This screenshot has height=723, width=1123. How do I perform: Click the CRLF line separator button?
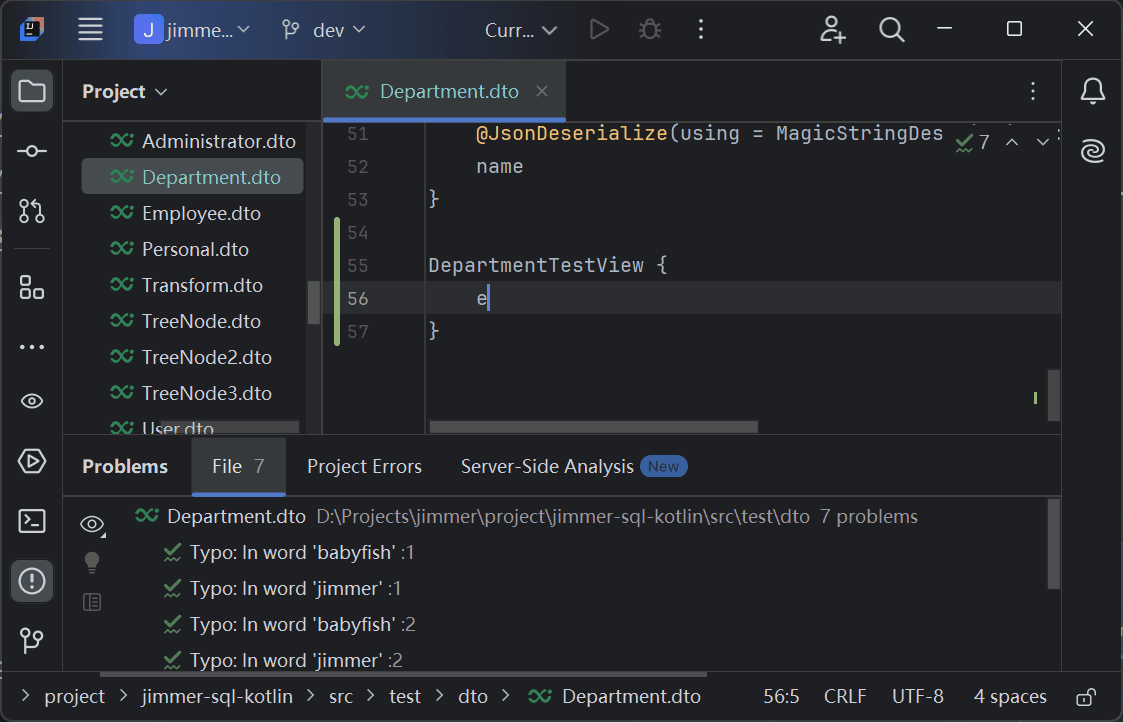tap(846, 697)
